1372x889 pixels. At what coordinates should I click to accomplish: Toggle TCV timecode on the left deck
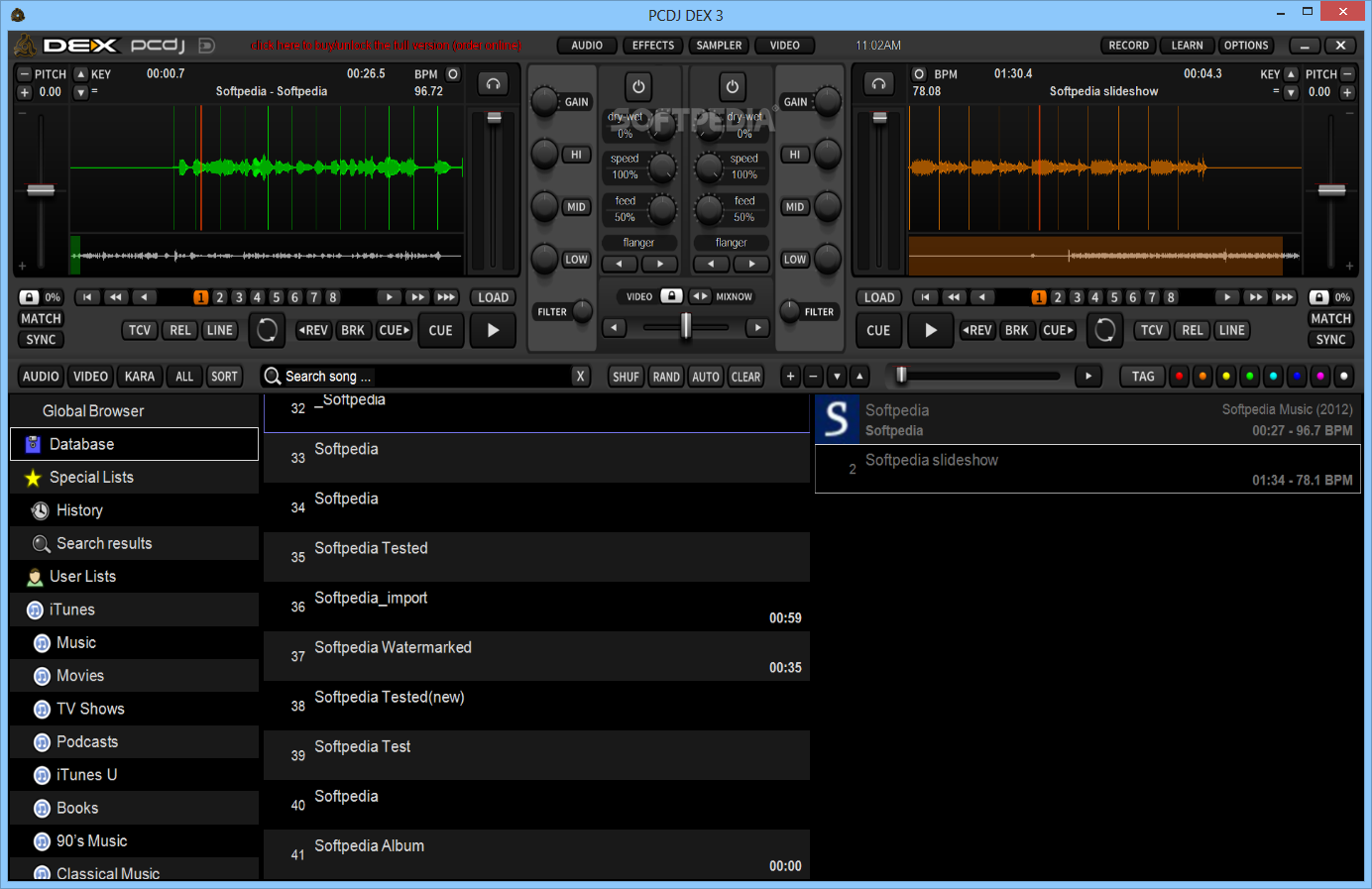click(140, 330)
